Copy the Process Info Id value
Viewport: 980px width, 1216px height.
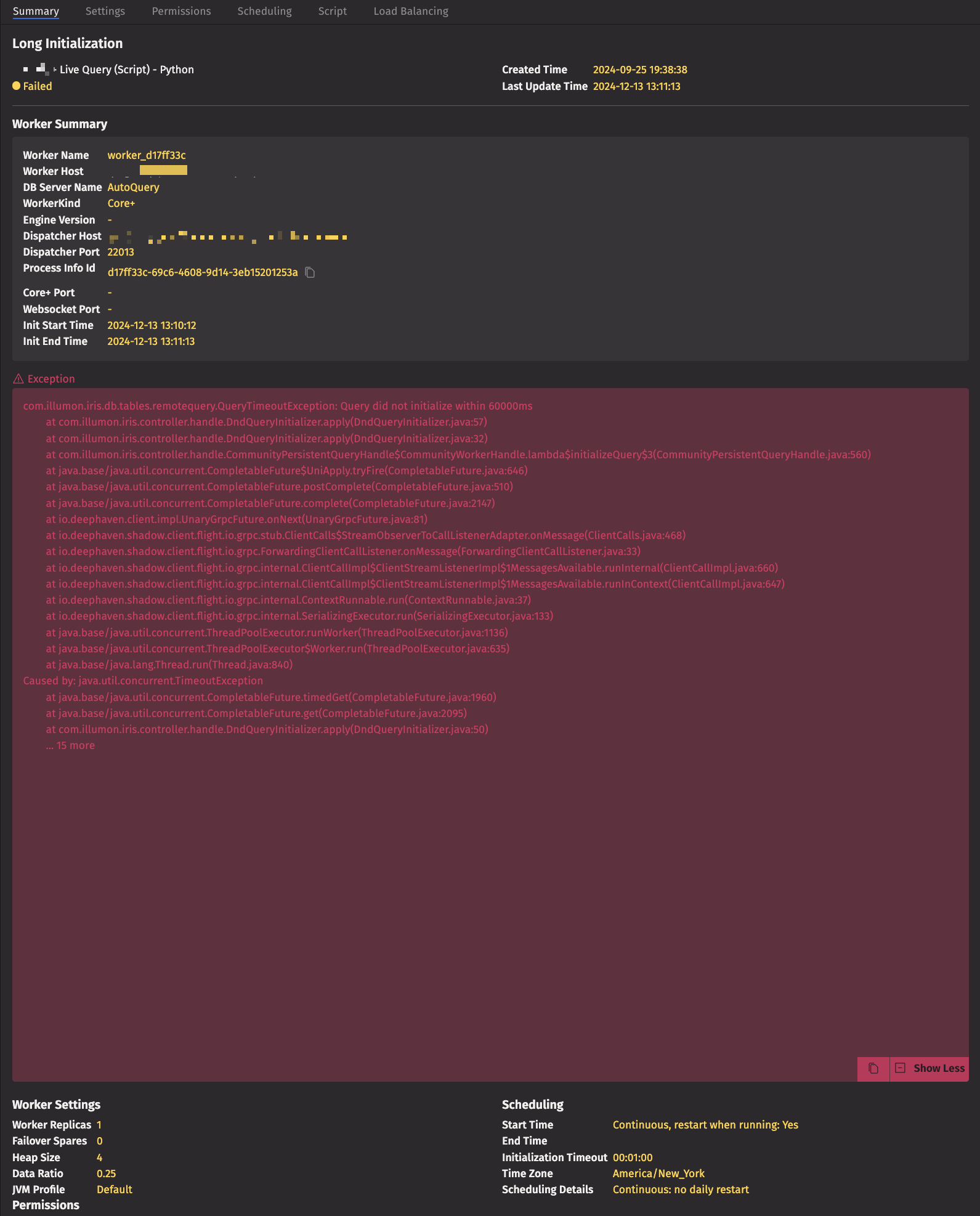[310, 272]
